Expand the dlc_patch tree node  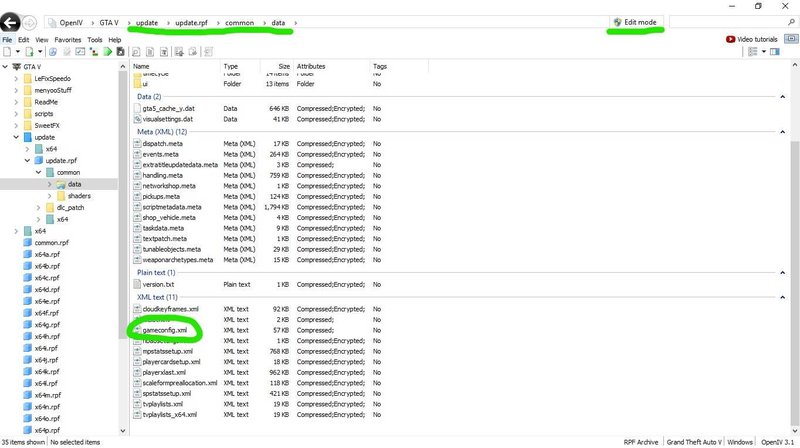(39, 208)
